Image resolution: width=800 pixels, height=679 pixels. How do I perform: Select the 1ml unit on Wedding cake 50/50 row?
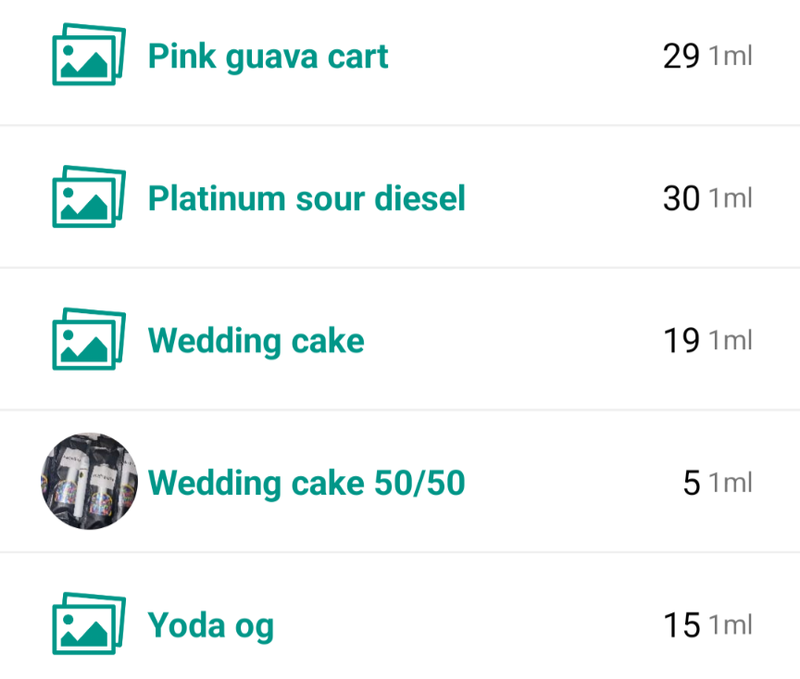tap(730, 484)
